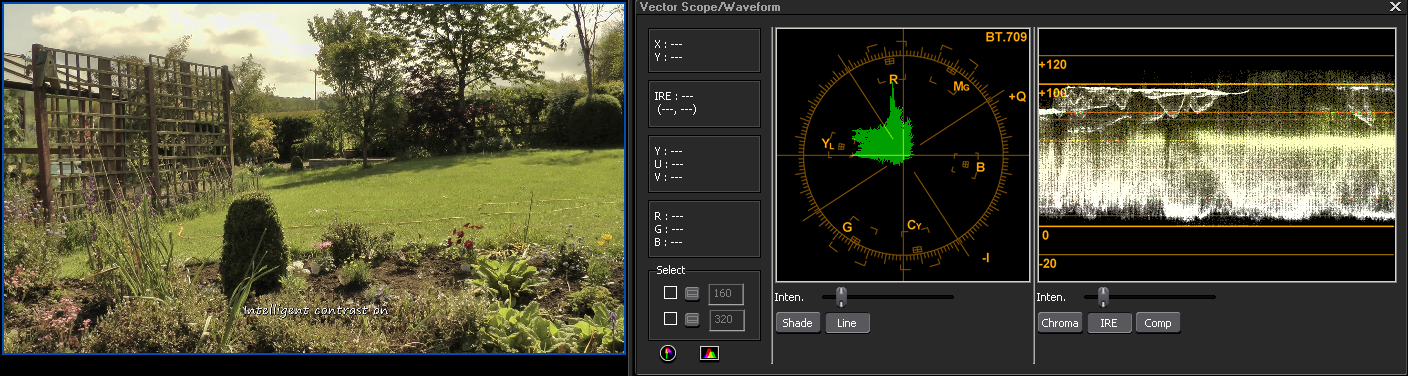Click the line select icon beside 320
Image resolution: width=1408 pixels, height=376 pixels.
692,319
